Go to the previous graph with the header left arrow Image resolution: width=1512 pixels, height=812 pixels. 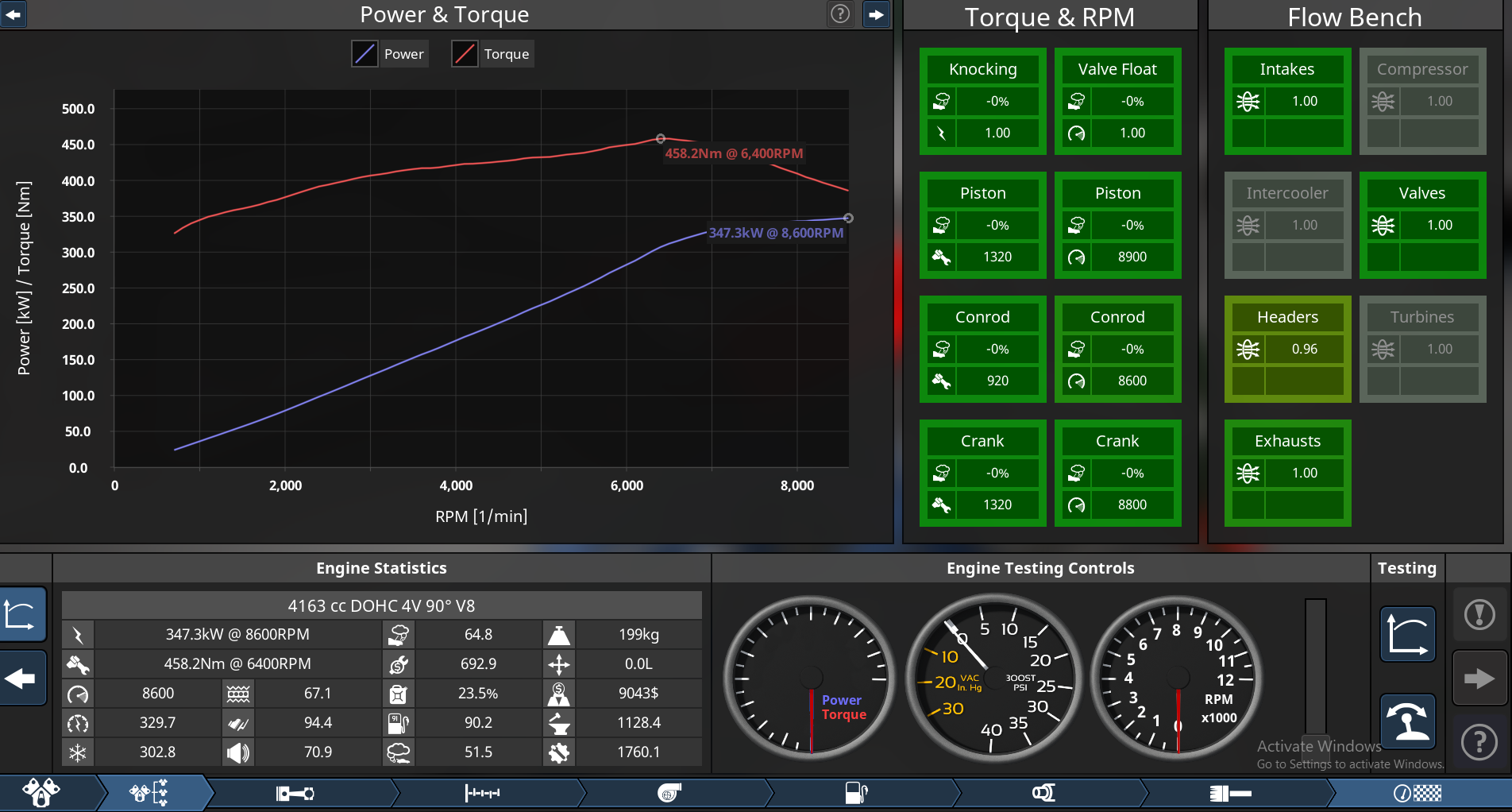(13, 14)
